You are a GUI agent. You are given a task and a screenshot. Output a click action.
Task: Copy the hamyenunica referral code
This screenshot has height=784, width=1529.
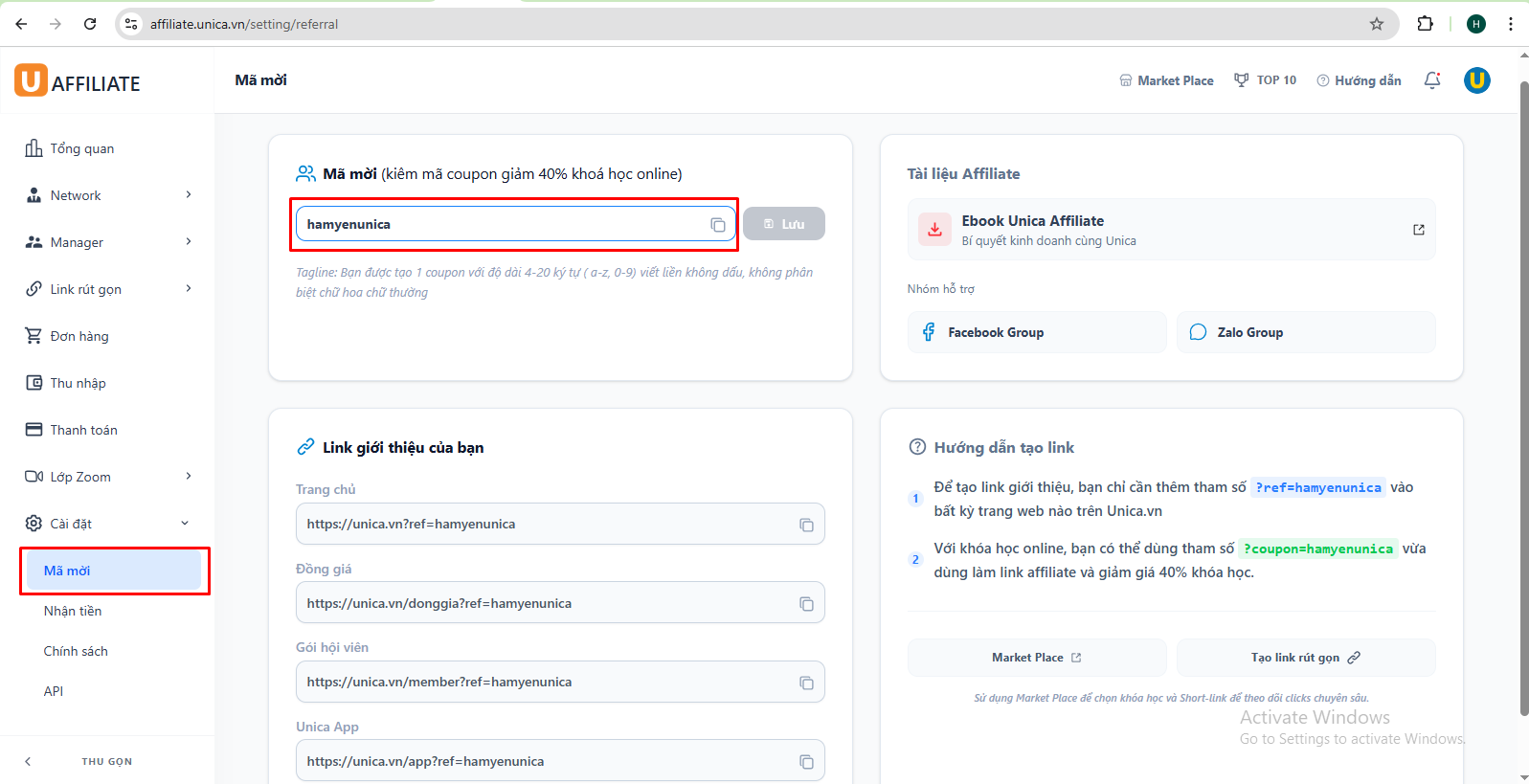(x=717, y=225)
